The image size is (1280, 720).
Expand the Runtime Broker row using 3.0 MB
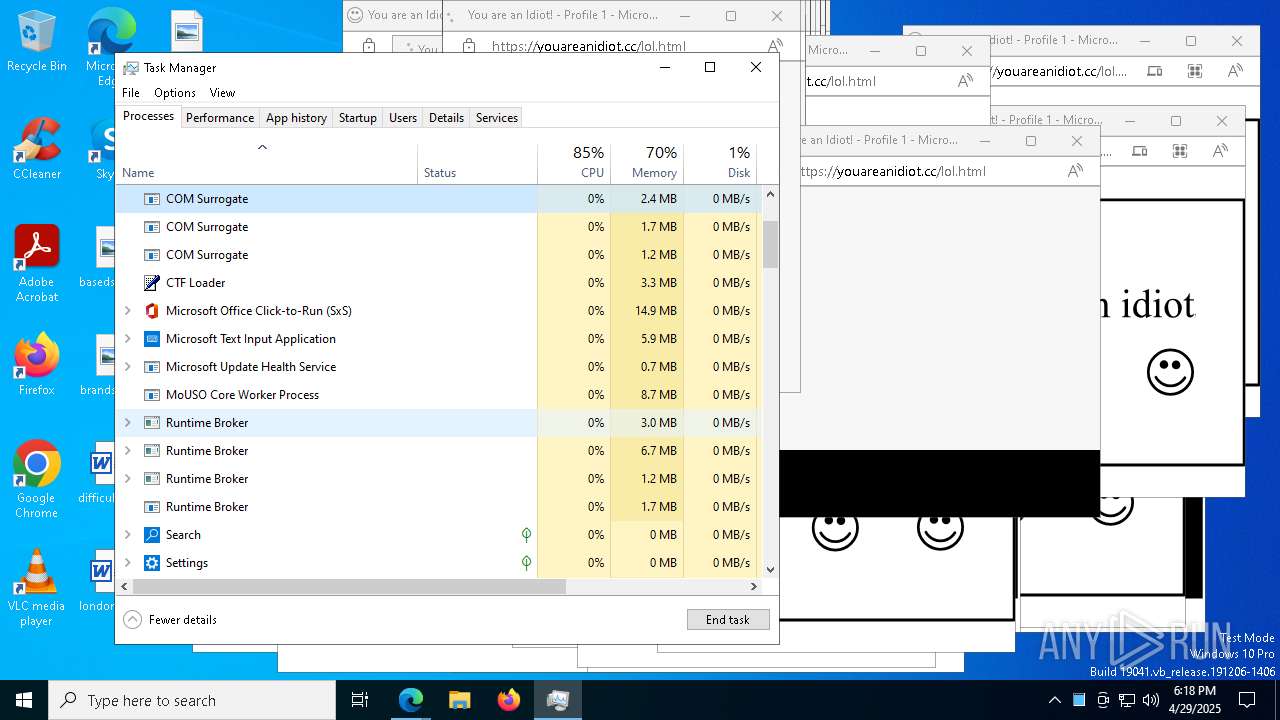pyautogui.click(x=127, y=423)
